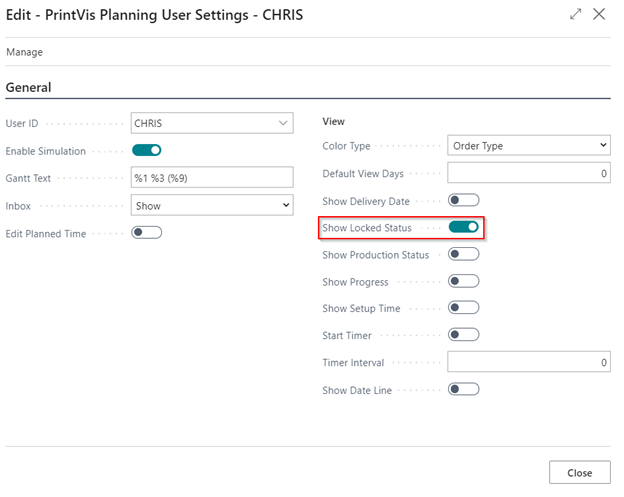Screen dimensions: 624x497
Task: Click the Show Progress label
Action: pyautogui.click(x=355, y=282)
